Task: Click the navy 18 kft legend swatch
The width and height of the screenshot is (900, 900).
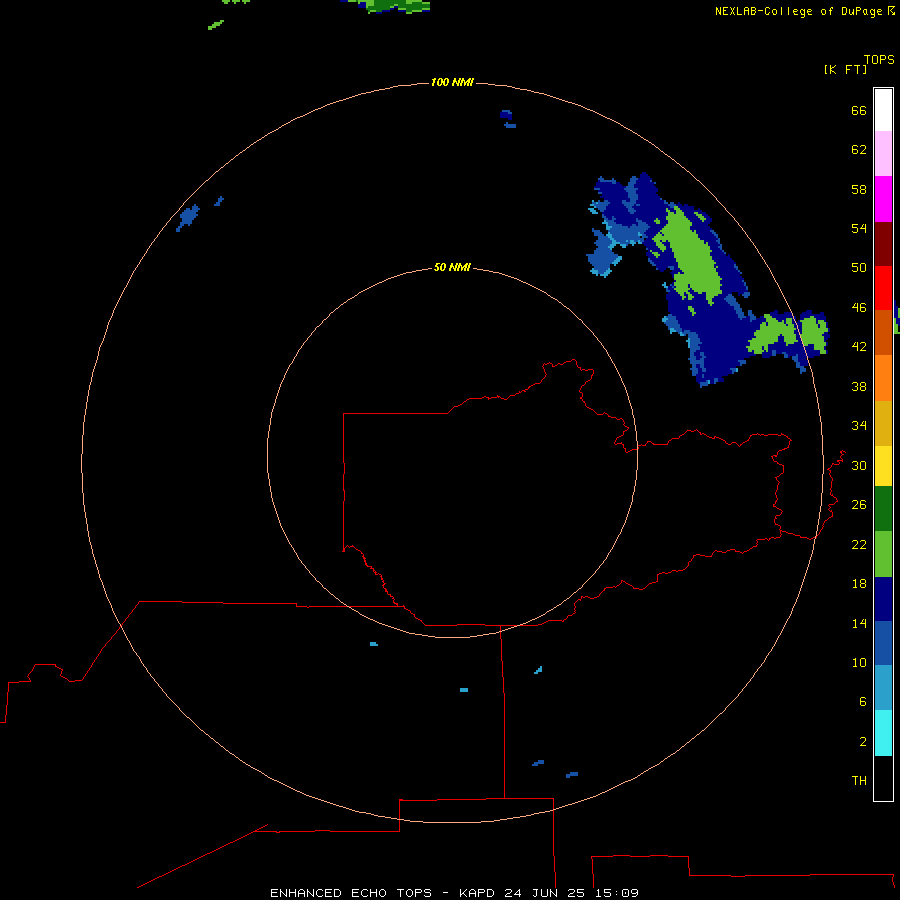Action: point(883,599)
